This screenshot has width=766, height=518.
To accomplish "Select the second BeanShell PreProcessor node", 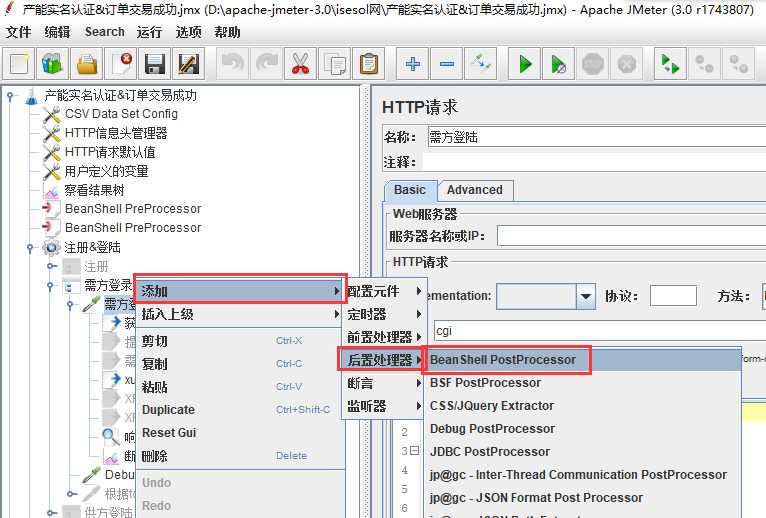I will coord(133,228).
